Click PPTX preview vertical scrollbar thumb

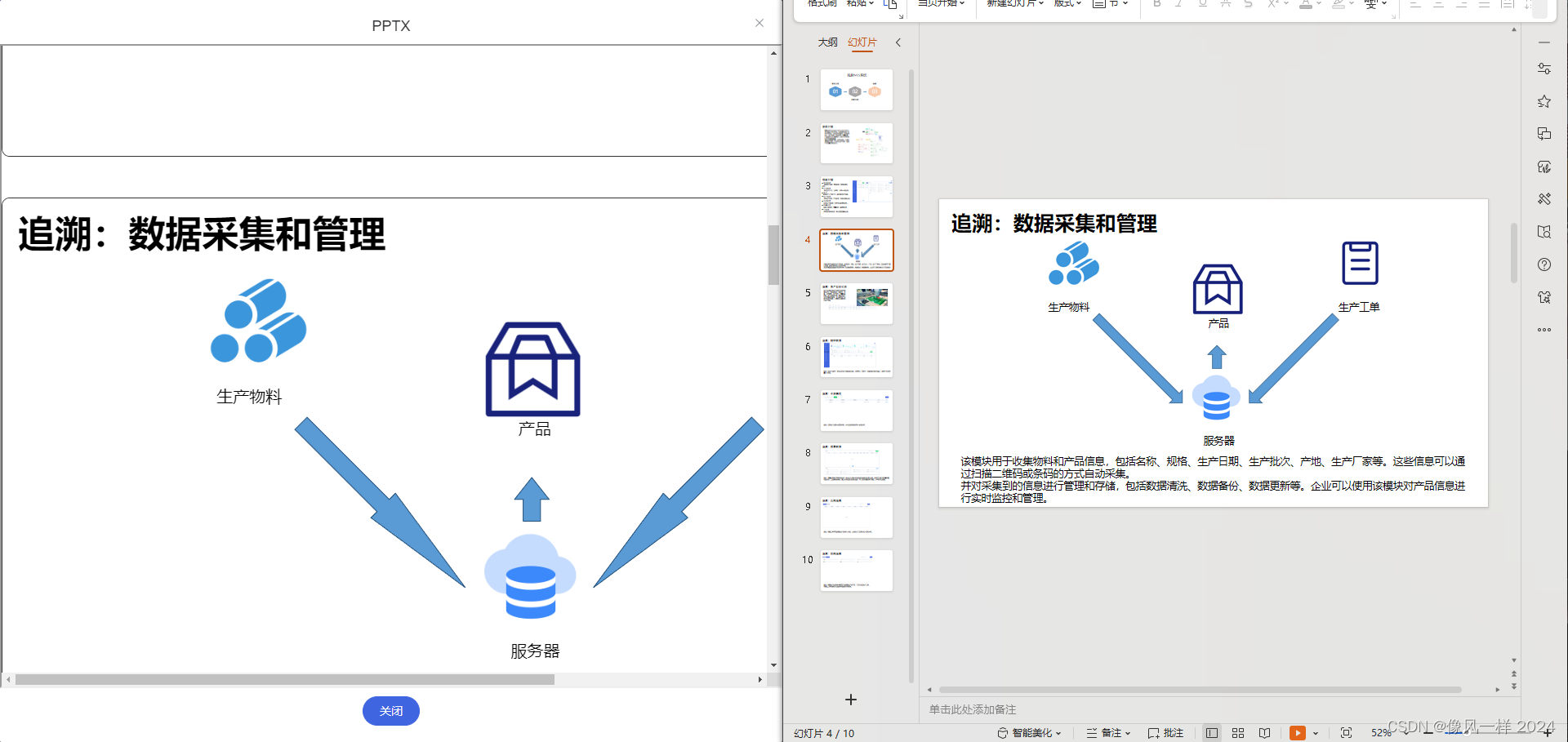[x=773, y=255]
